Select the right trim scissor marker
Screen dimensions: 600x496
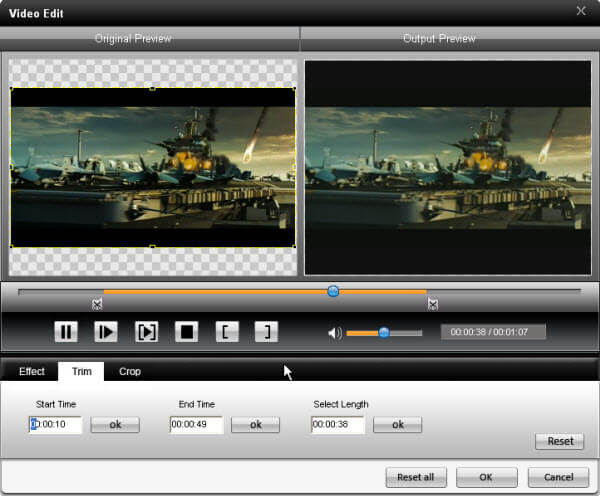[x=433, y=304]
